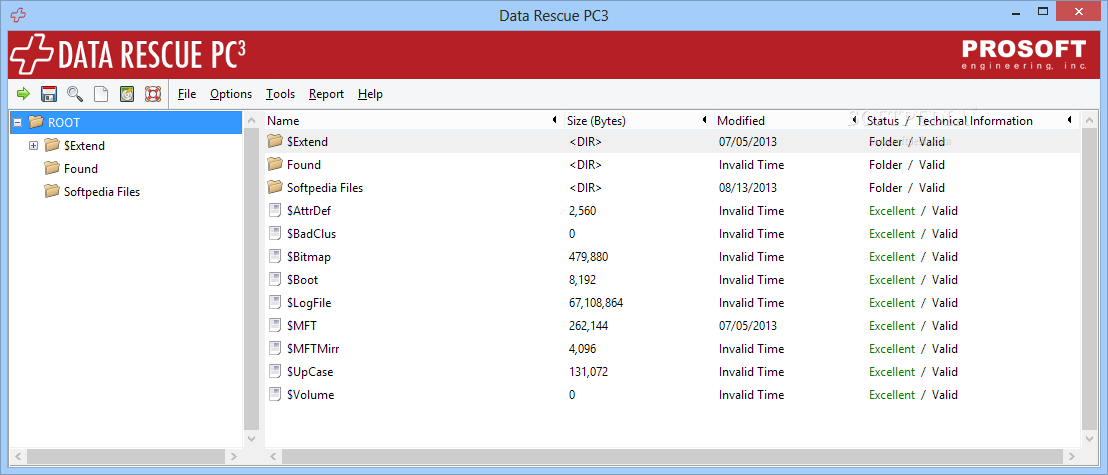Select $Extend label in the folder tree

coord(84,146)
